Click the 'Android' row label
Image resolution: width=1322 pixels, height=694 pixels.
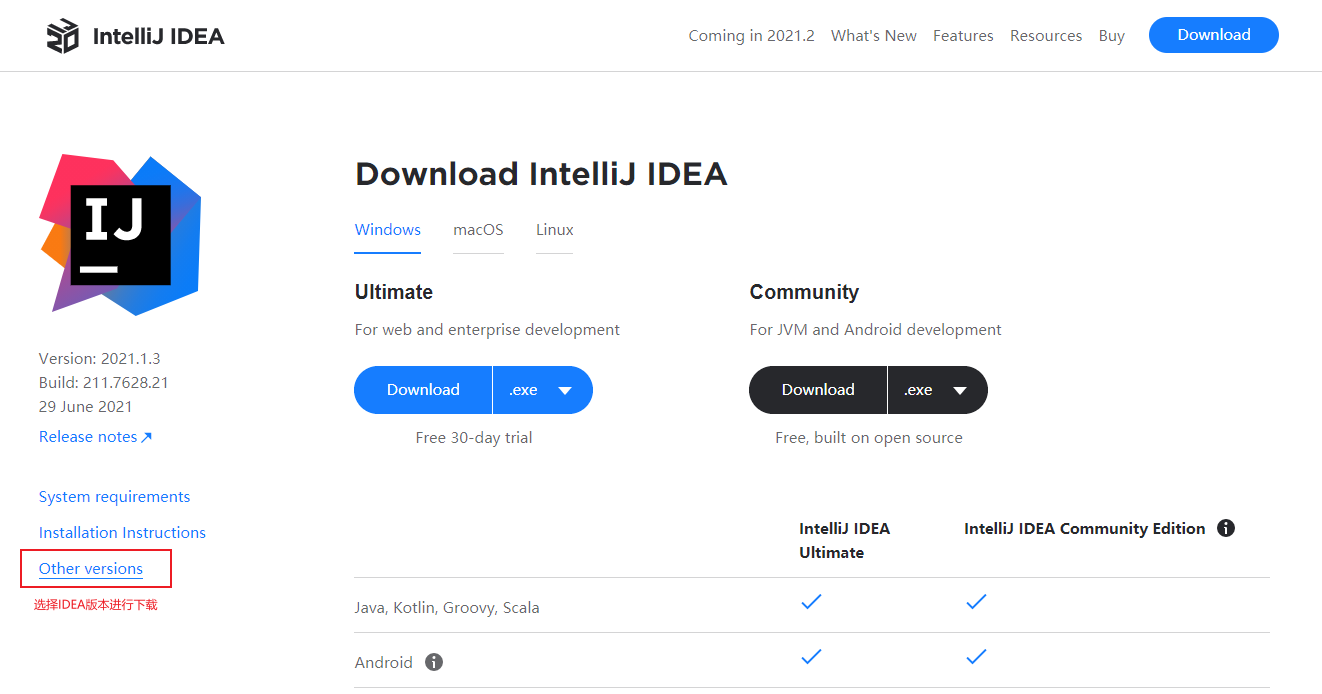coord(384,662)
